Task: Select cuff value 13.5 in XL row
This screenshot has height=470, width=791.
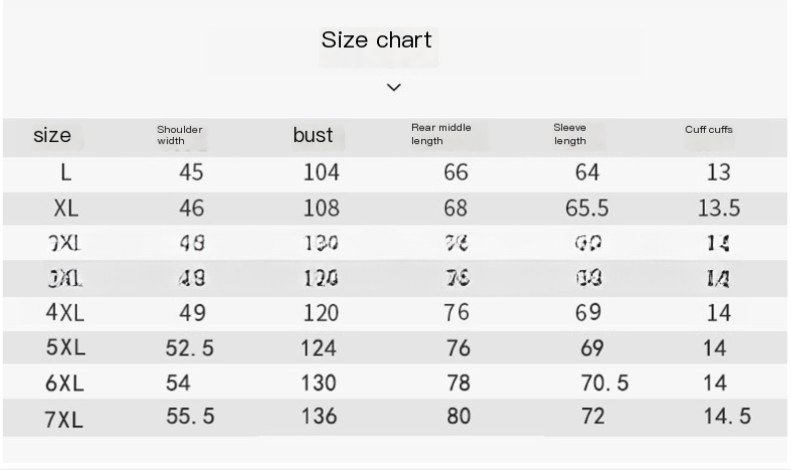Action: click(718, 208)
